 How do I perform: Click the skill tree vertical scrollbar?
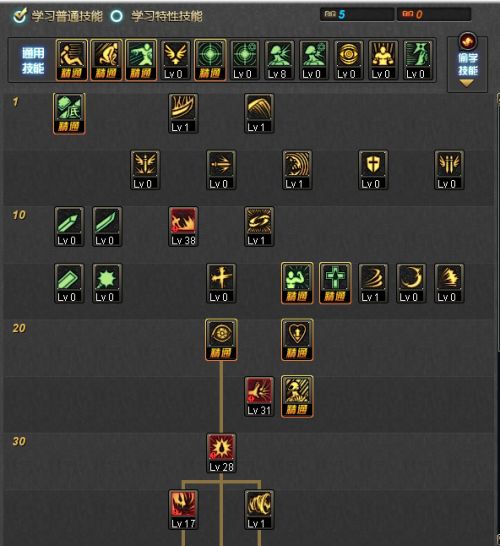pyautogui.click(x=498, y=319)
